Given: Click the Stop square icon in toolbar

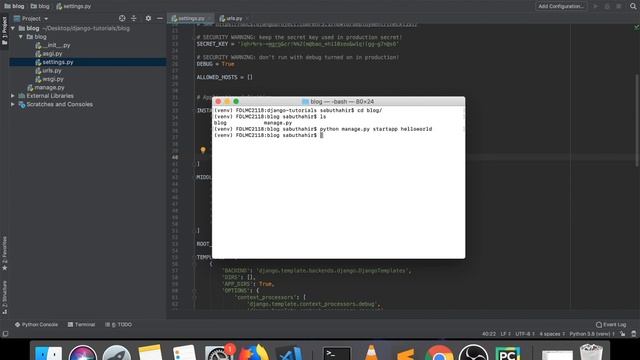Looking at the screenshot, I should click(619, 6).
